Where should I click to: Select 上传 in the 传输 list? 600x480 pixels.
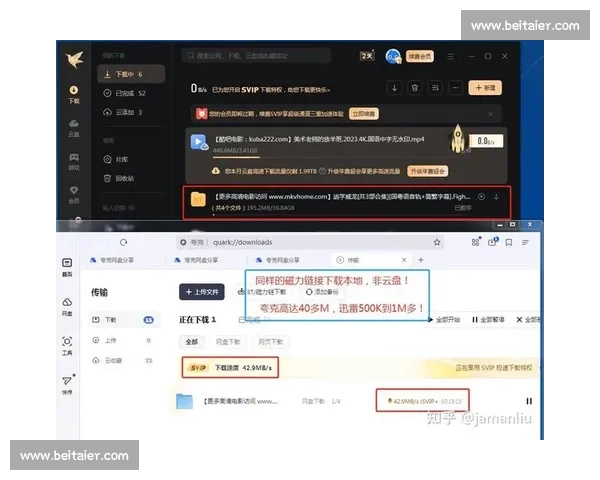click(x=122, y=340)
